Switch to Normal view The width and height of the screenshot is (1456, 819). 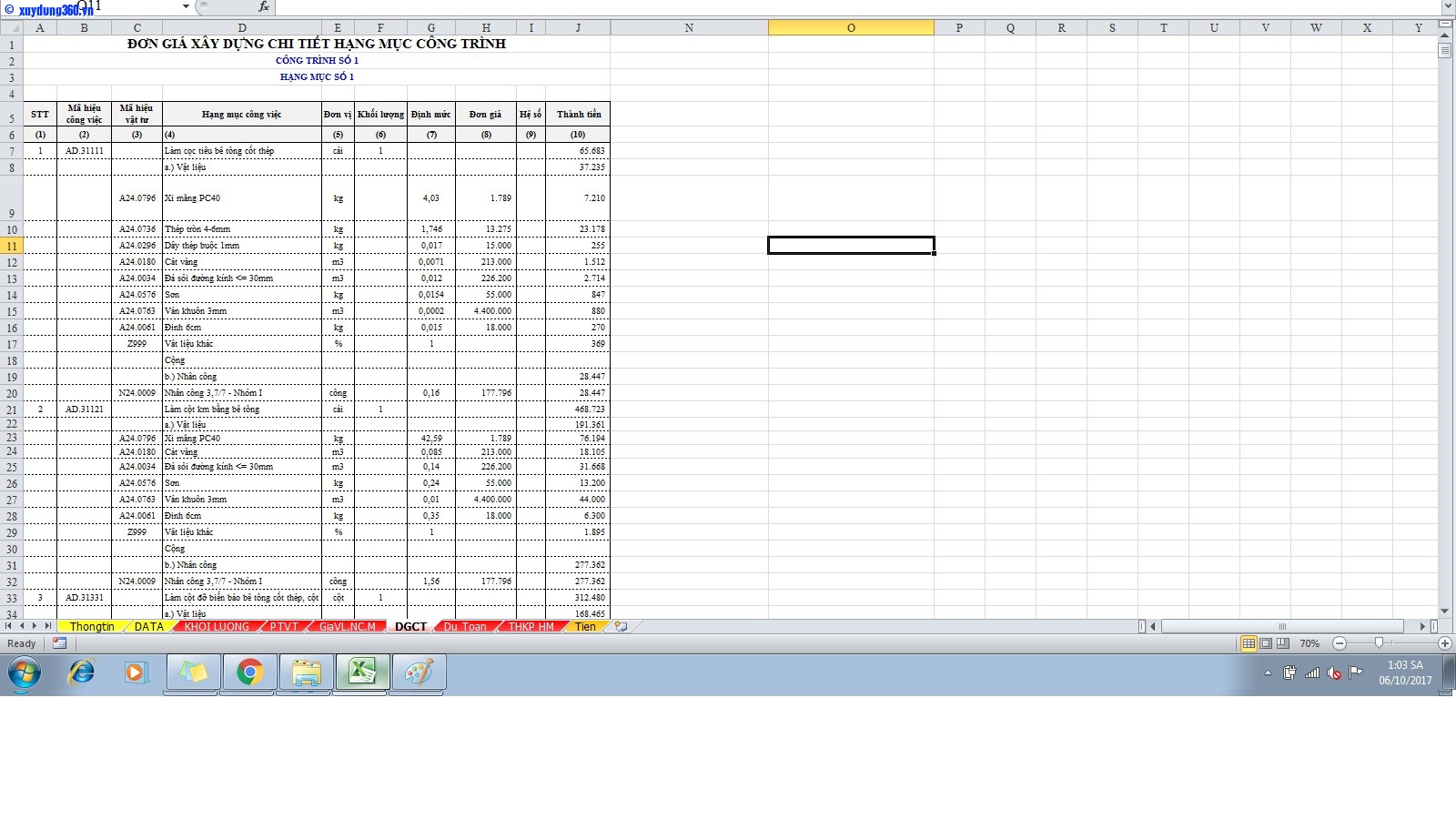click(x=1249, y=643)
